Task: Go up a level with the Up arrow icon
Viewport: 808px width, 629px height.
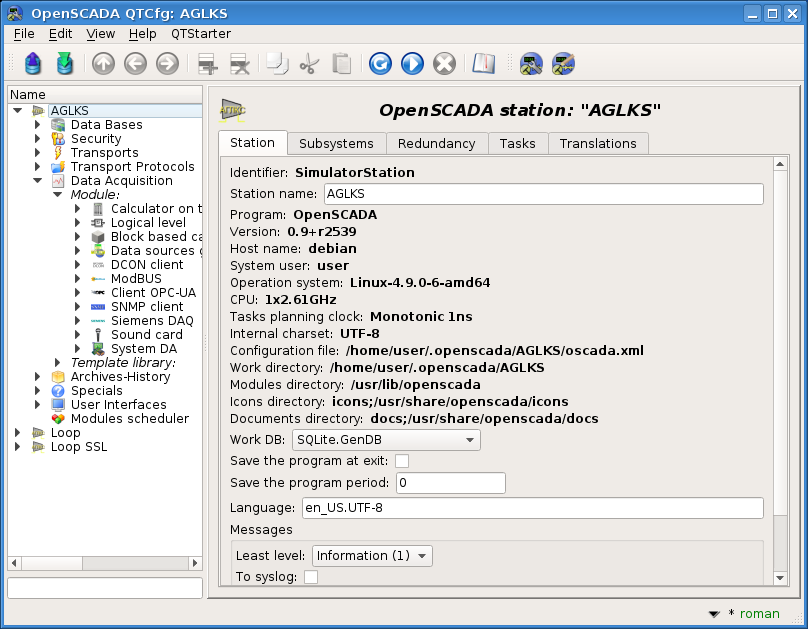Action: (x=104, y=64)
